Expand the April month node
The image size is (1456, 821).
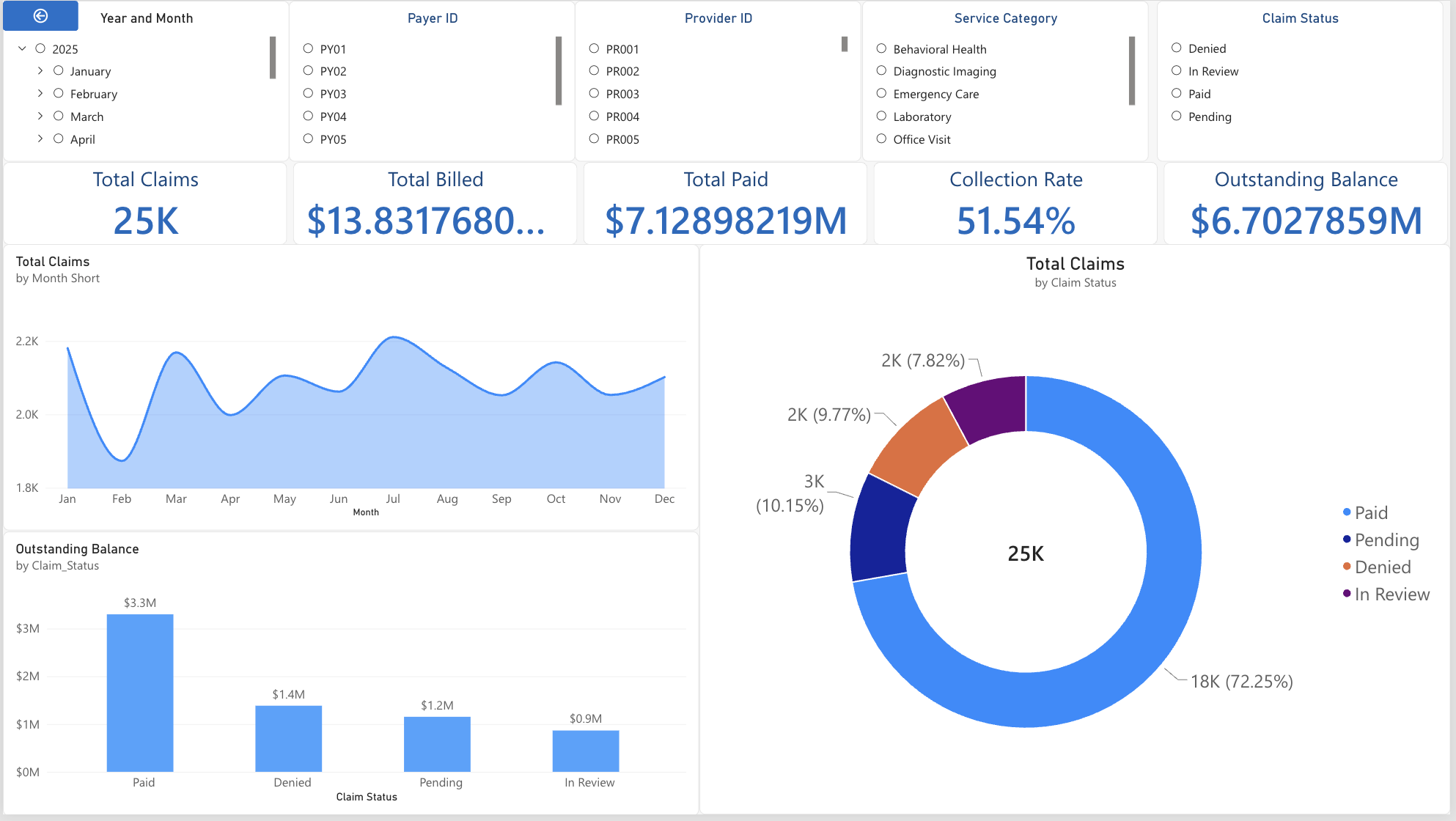pos(40,139)
